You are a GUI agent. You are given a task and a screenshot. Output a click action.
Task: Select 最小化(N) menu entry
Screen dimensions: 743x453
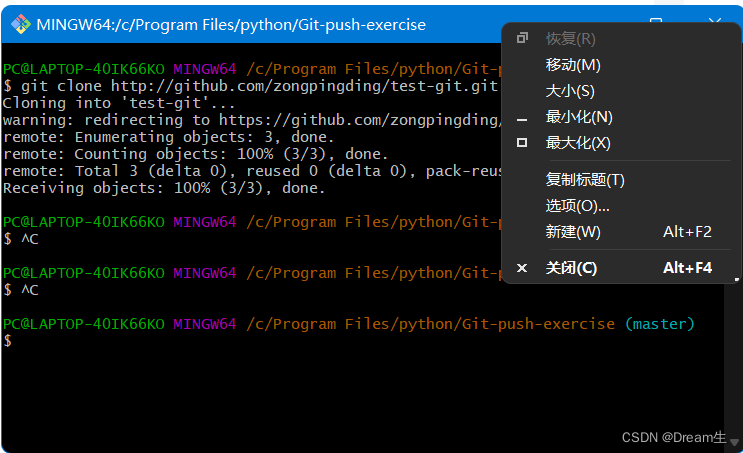[579, 117]
